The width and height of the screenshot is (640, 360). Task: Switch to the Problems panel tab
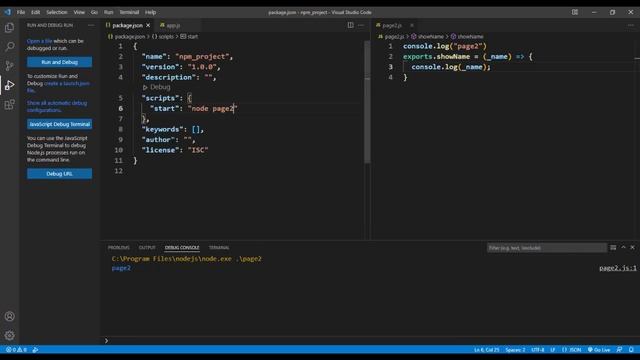(118, 248)
